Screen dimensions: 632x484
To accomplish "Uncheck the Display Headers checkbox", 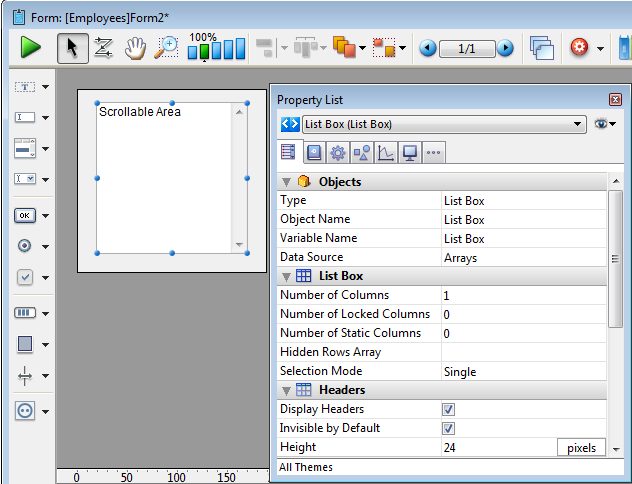I will [448, 409].
